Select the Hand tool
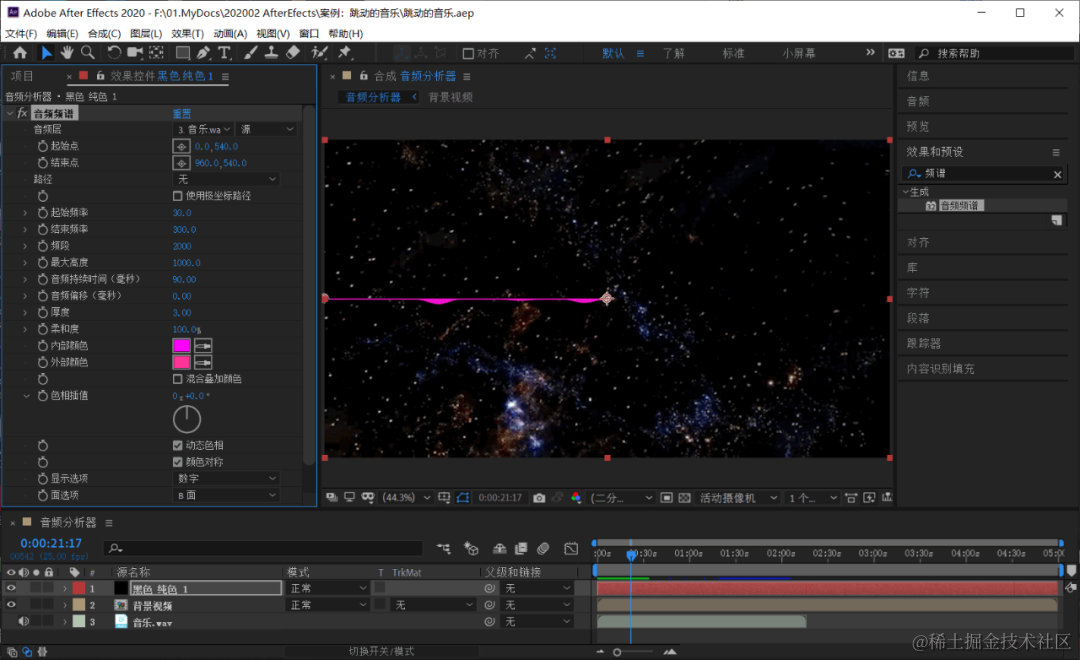This screenshot has height=660, width=1080. 67,52
